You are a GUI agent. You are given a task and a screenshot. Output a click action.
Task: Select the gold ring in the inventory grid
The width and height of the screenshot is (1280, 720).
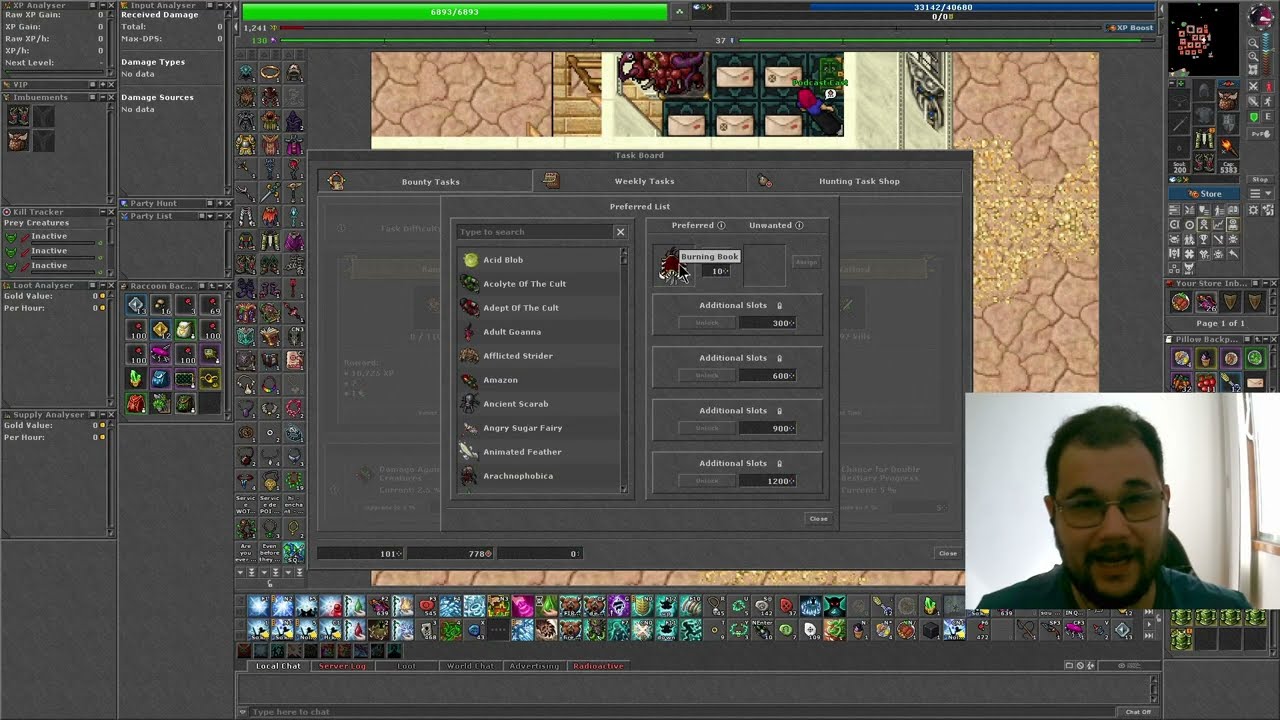click(x=270, y=73)
